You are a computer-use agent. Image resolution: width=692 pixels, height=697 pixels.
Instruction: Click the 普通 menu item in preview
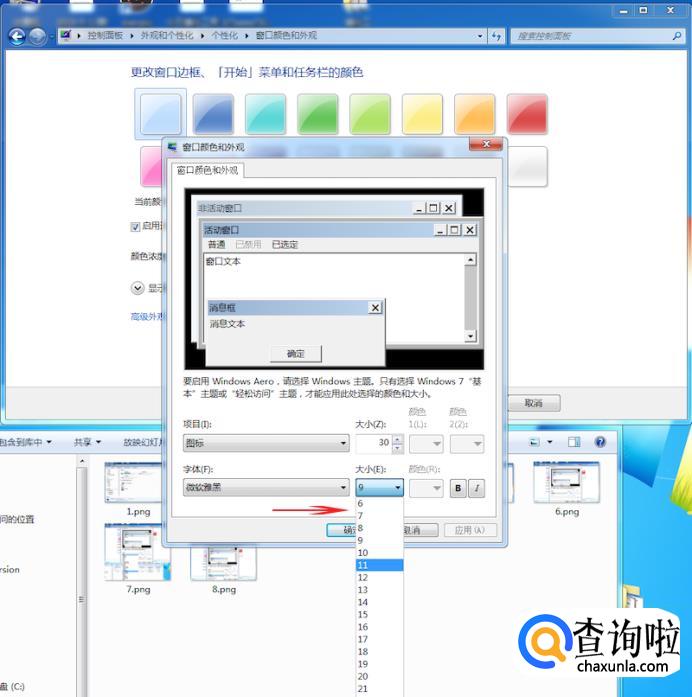216,244
